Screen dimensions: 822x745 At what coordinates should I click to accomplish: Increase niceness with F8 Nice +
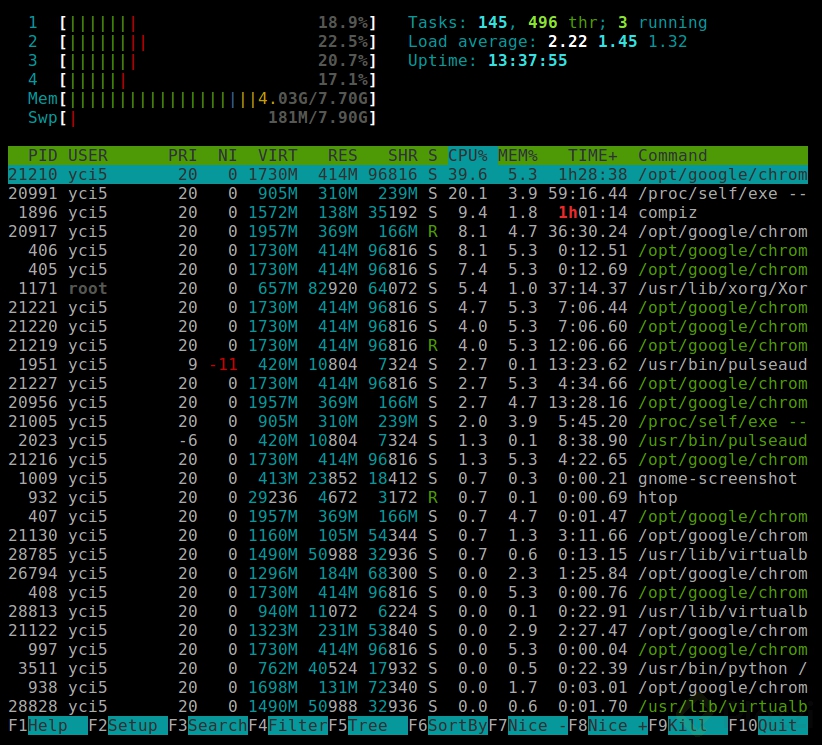(x=608, y=726)
